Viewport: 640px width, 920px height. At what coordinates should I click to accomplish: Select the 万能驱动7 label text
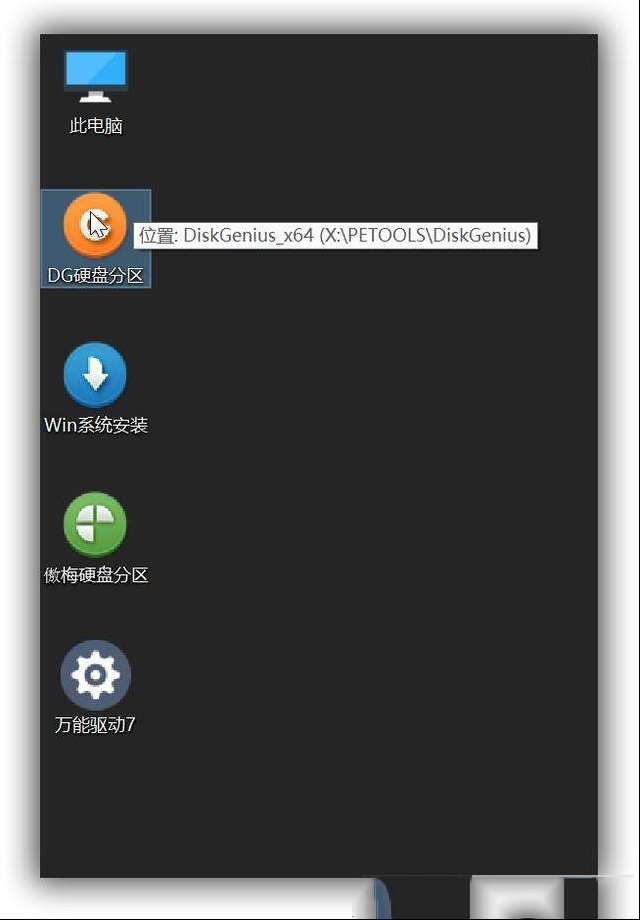pos(95,725)
